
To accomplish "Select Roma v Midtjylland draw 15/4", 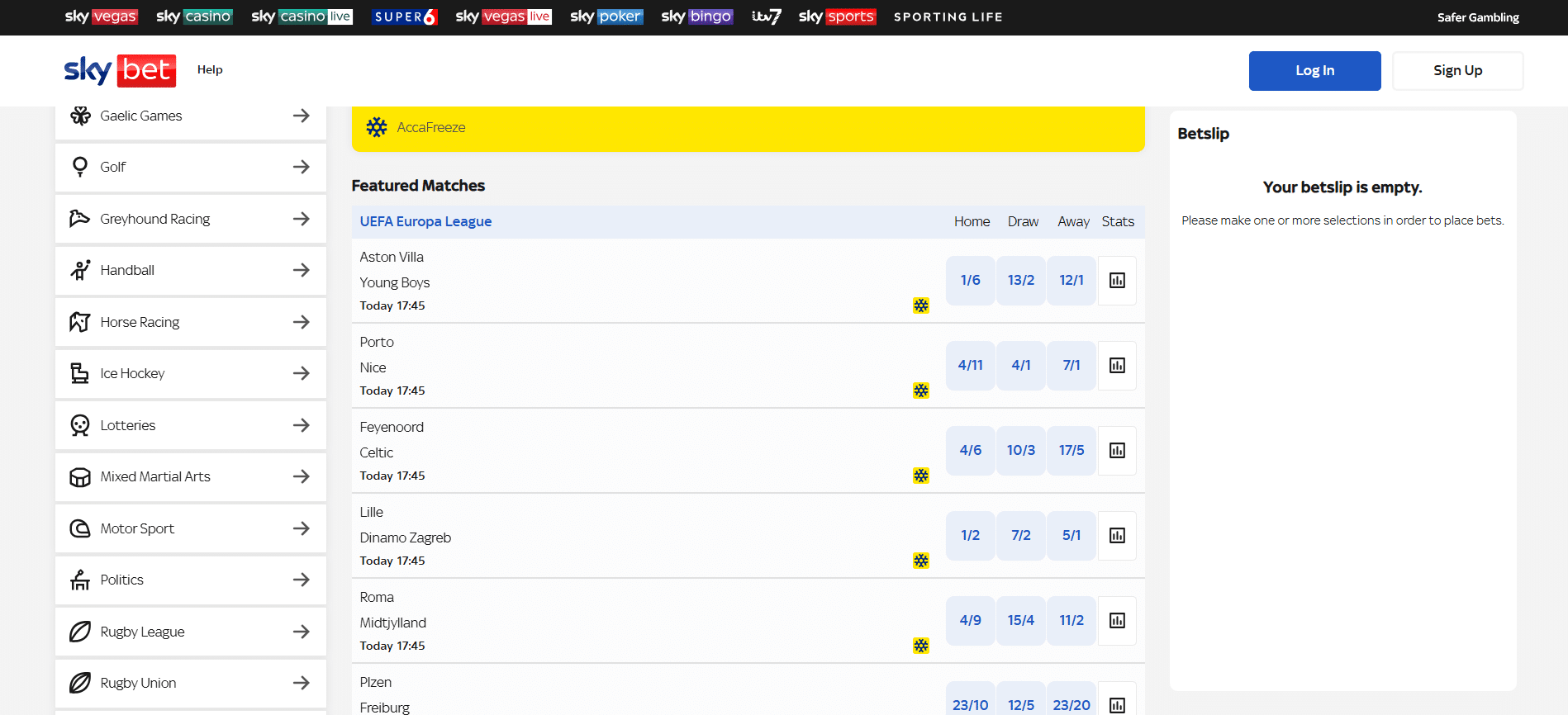I will (1021, 621).
